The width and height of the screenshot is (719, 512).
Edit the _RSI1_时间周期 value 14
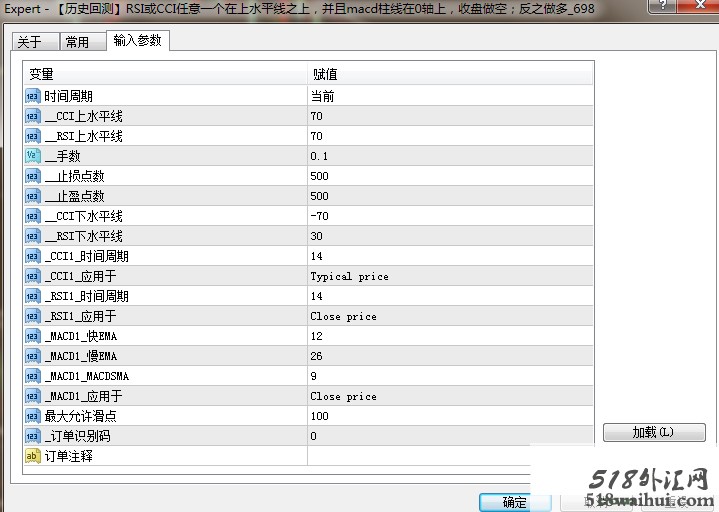point(450,297)
